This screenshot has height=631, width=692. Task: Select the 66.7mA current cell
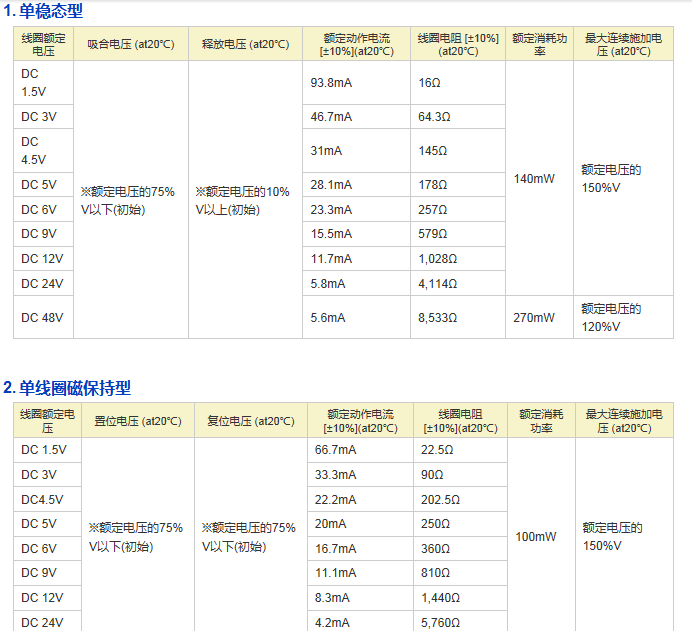(x=335, y=450)
